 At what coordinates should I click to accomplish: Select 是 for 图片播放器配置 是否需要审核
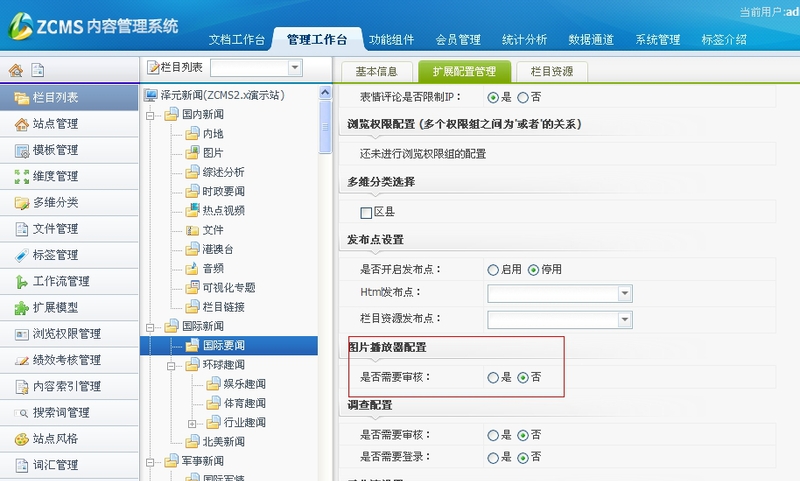click(492, 377)
